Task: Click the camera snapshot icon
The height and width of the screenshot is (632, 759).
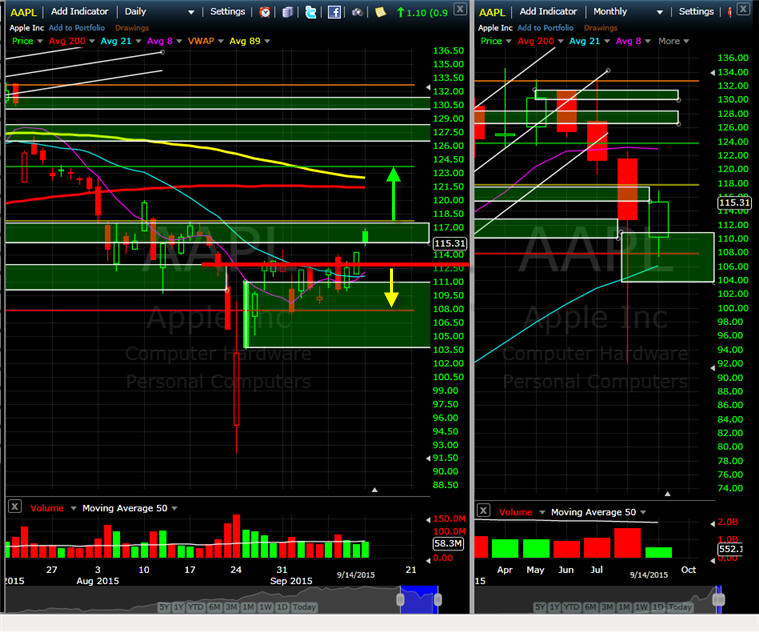Action: [357, 12]
